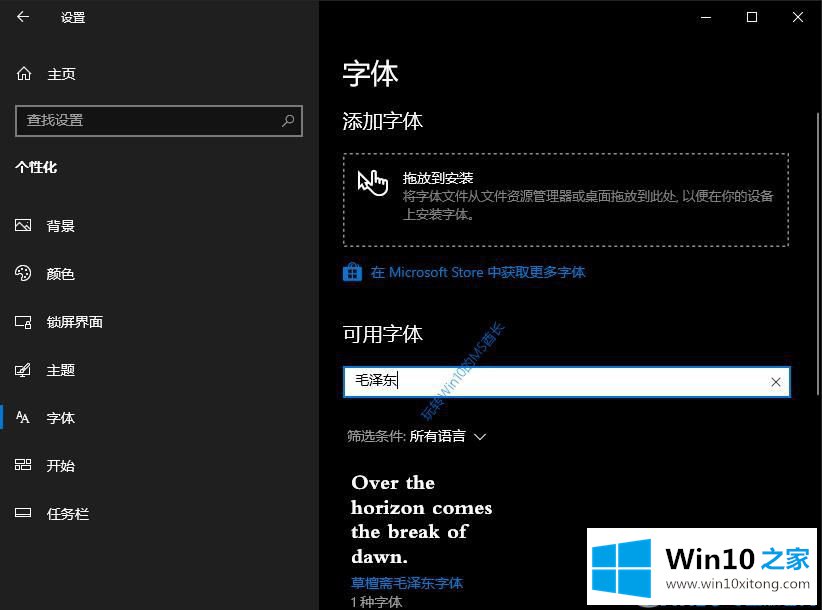Click the chevron next to 所有语言
822x610 pixels.
coord(480,437)
